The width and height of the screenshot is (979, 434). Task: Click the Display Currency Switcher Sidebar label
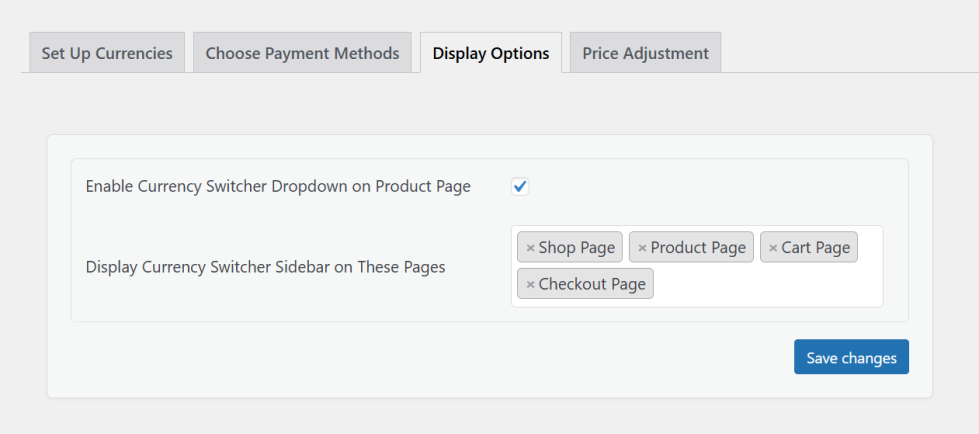[265, 267]
